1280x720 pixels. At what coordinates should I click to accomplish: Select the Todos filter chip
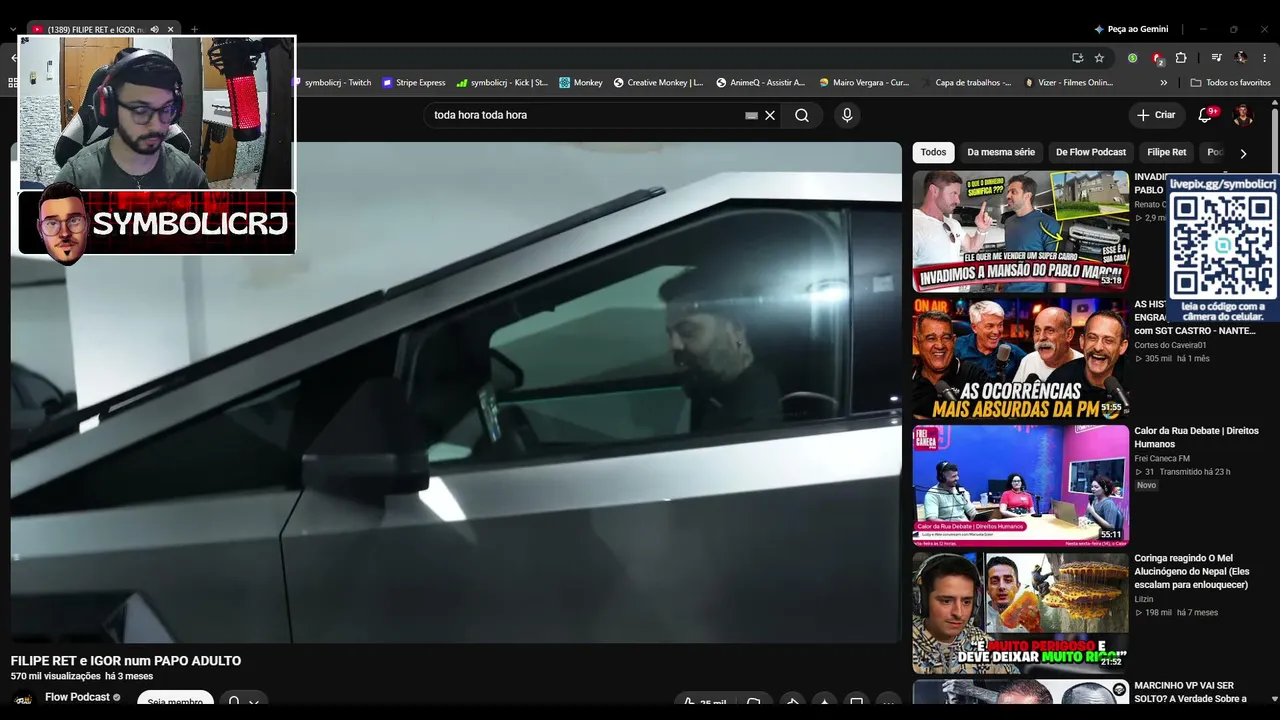pyautogui.click(x=933, y=152)
